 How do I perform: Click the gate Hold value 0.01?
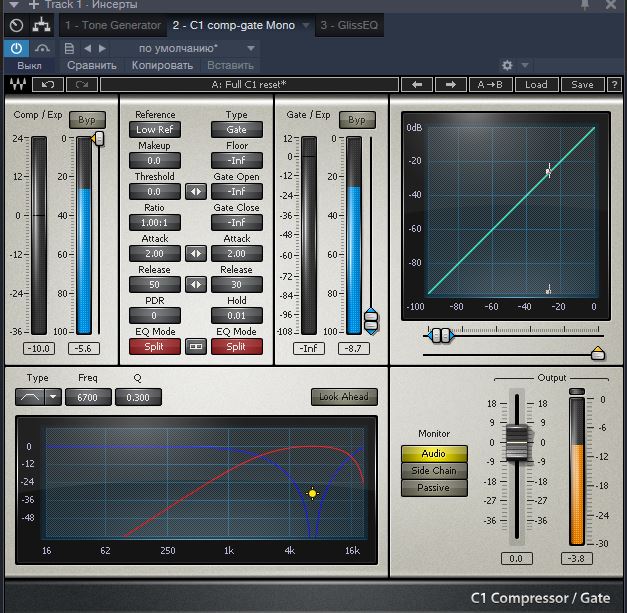236,315
